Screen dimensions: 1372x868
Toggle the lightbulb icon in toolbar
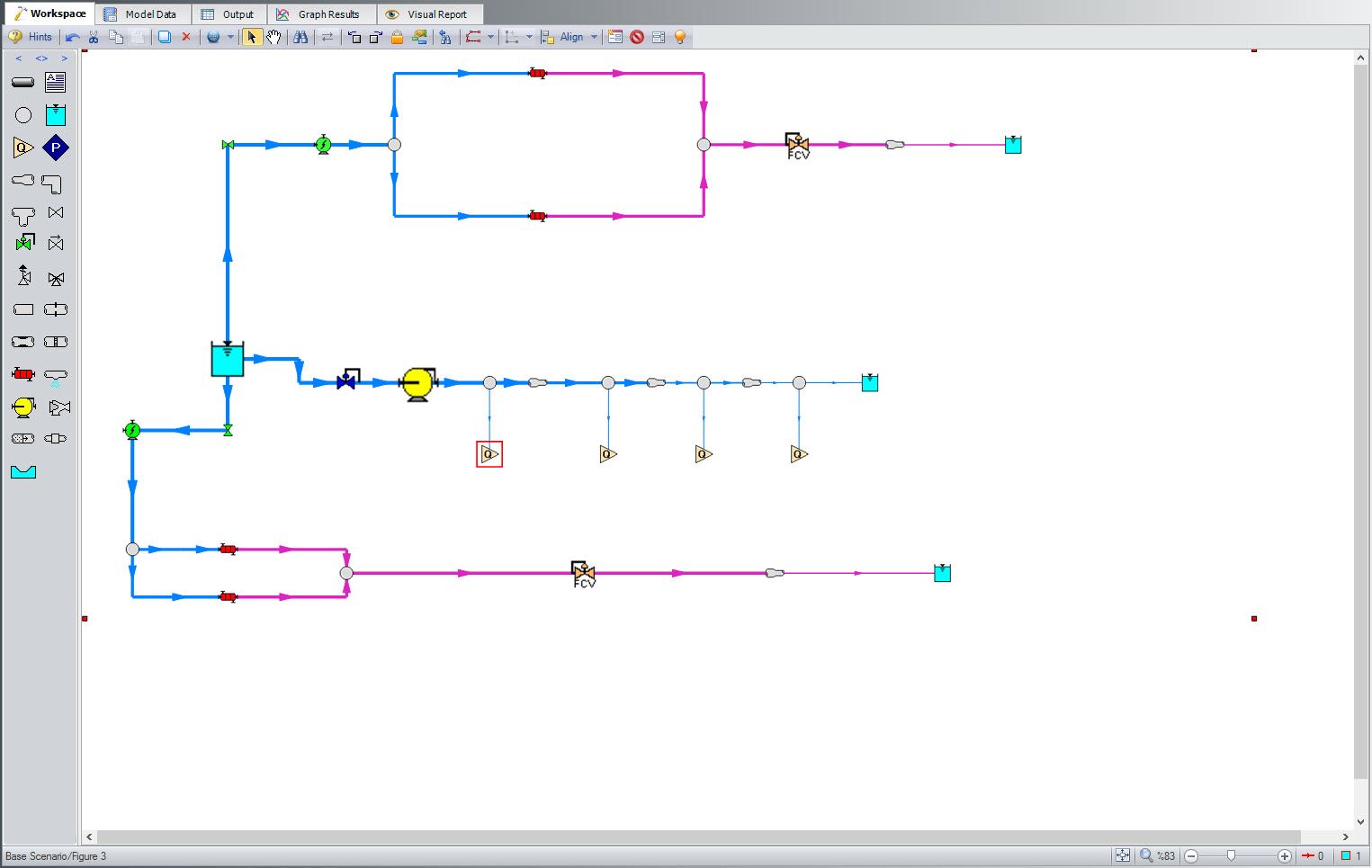click(680, 37)
